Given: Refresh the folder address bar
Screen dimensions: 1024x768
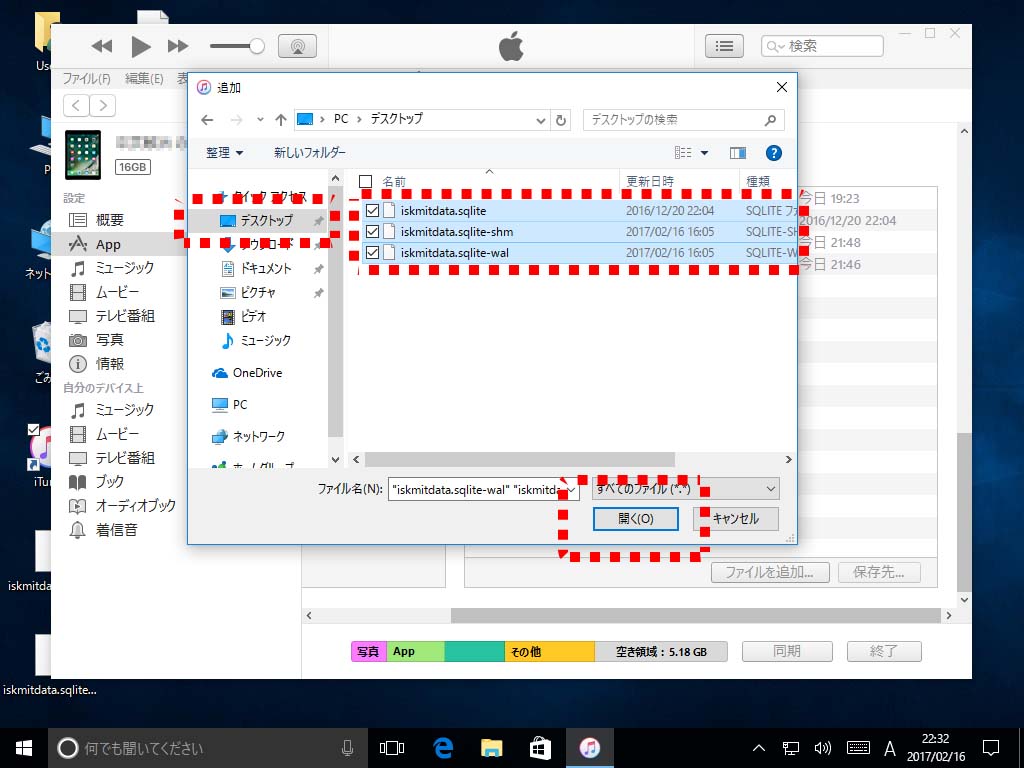Looking at the screenshot, I should tap(561, 120).
